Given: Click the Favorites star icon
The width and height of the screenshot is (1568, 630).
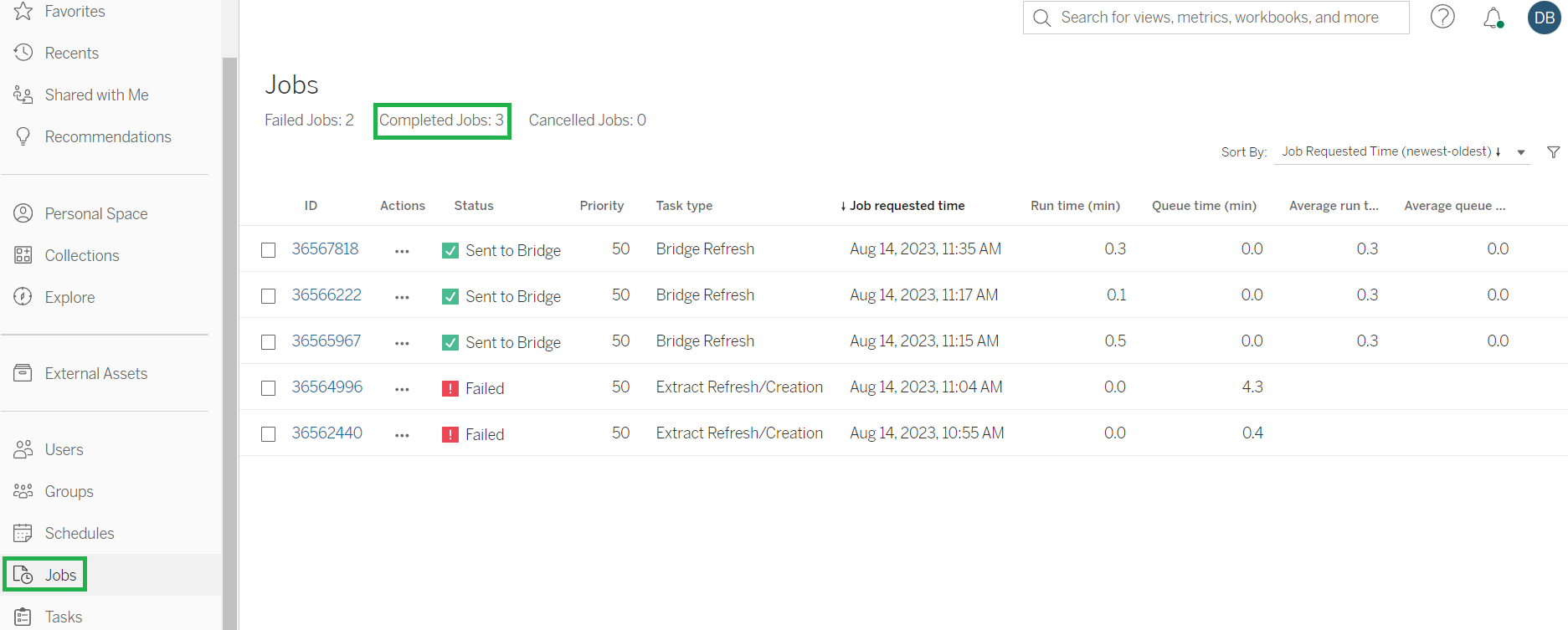Looking at the screenshot, I should click(23, 11).
